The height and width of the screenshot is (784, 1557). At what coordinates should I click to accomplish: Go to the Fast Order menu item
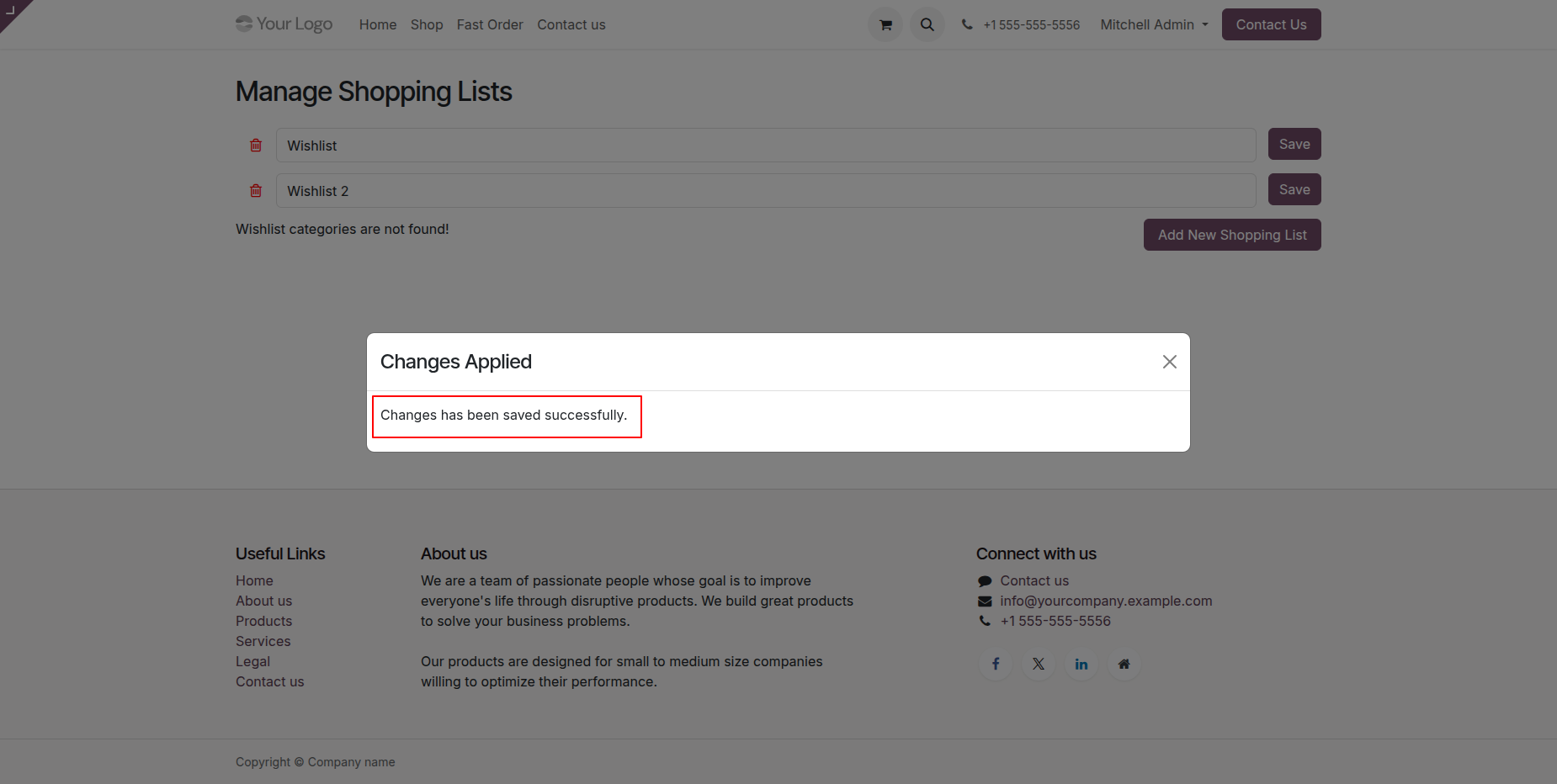pos(490,25)
